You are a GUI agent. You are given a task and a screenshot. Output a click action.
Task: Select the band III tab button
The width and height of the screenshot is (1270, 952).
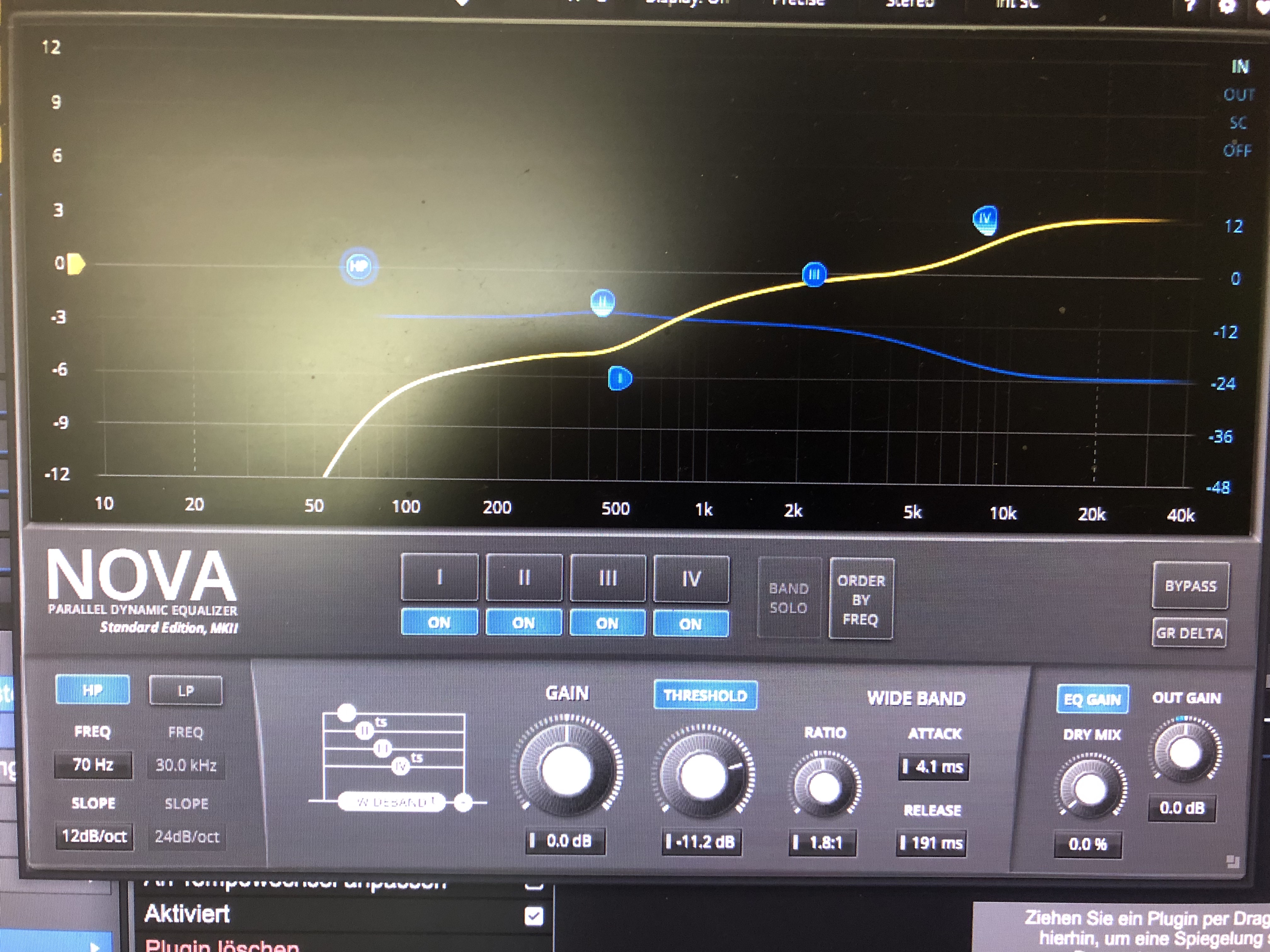point(608,578)
